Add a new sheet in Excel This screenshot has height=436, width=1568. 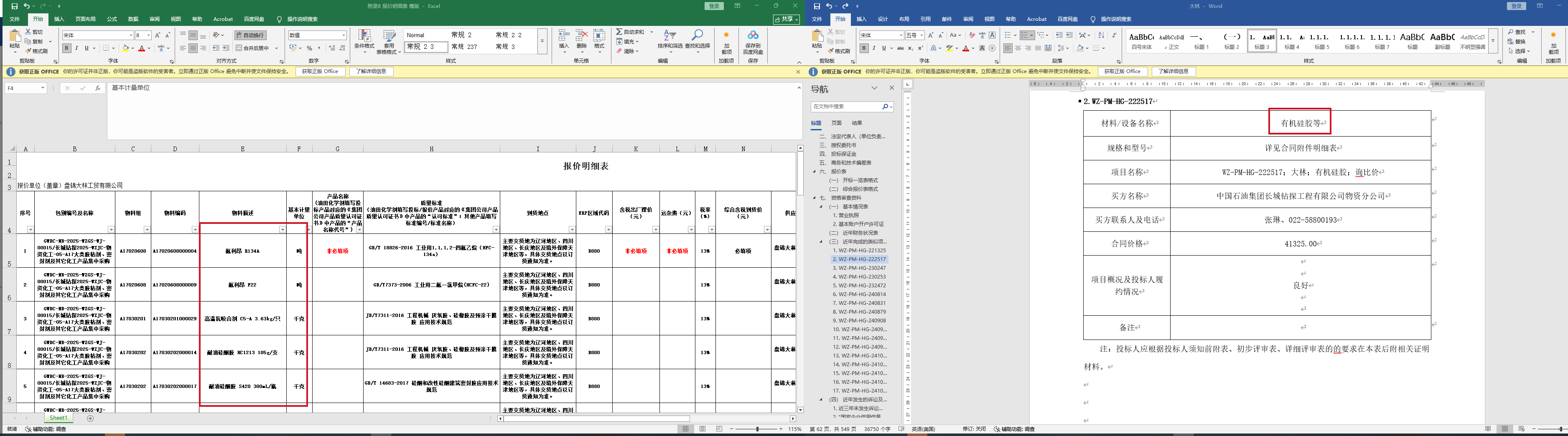[x=90, y=418]
